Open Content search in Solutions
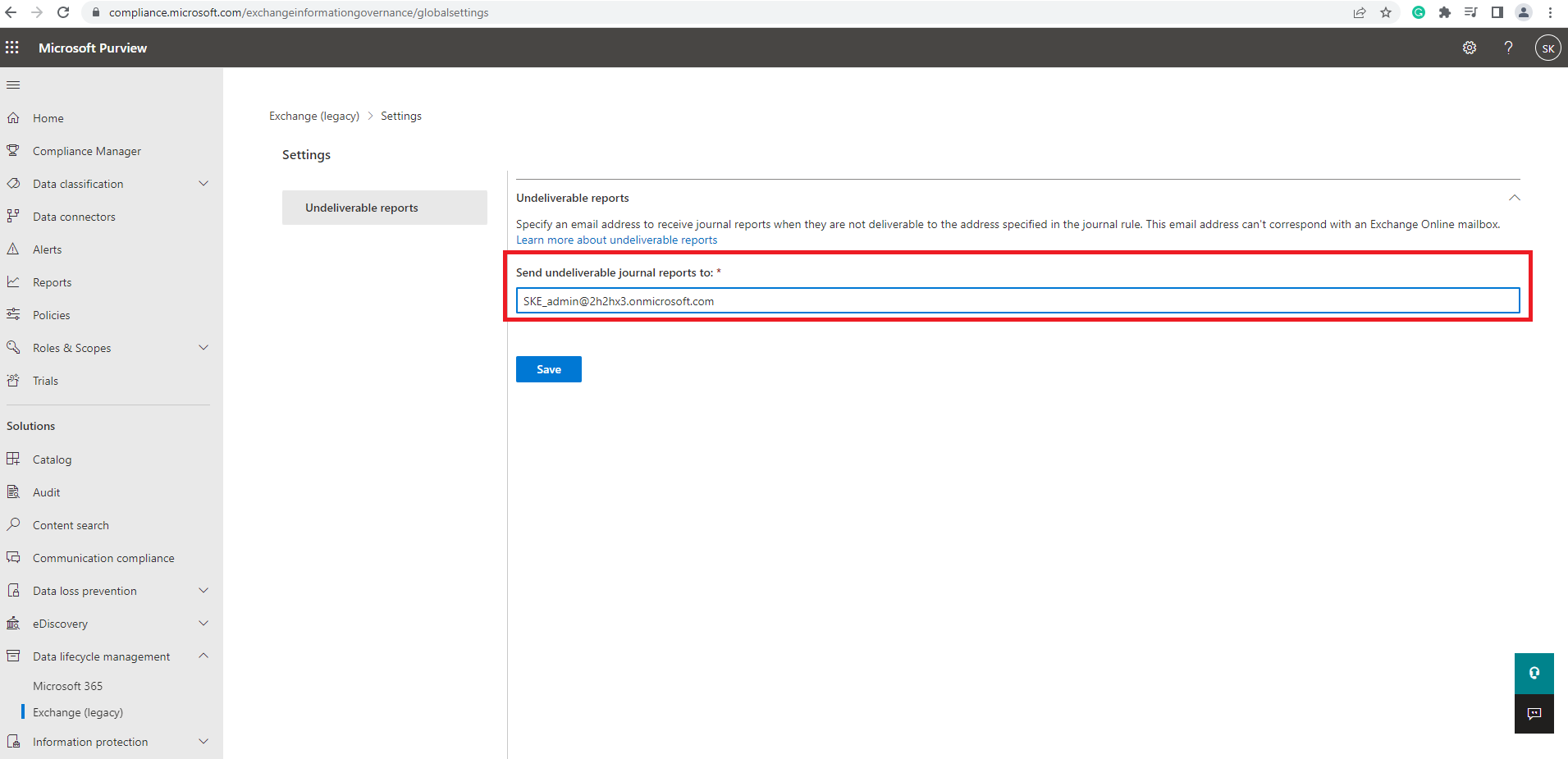 tap(71, 525)
